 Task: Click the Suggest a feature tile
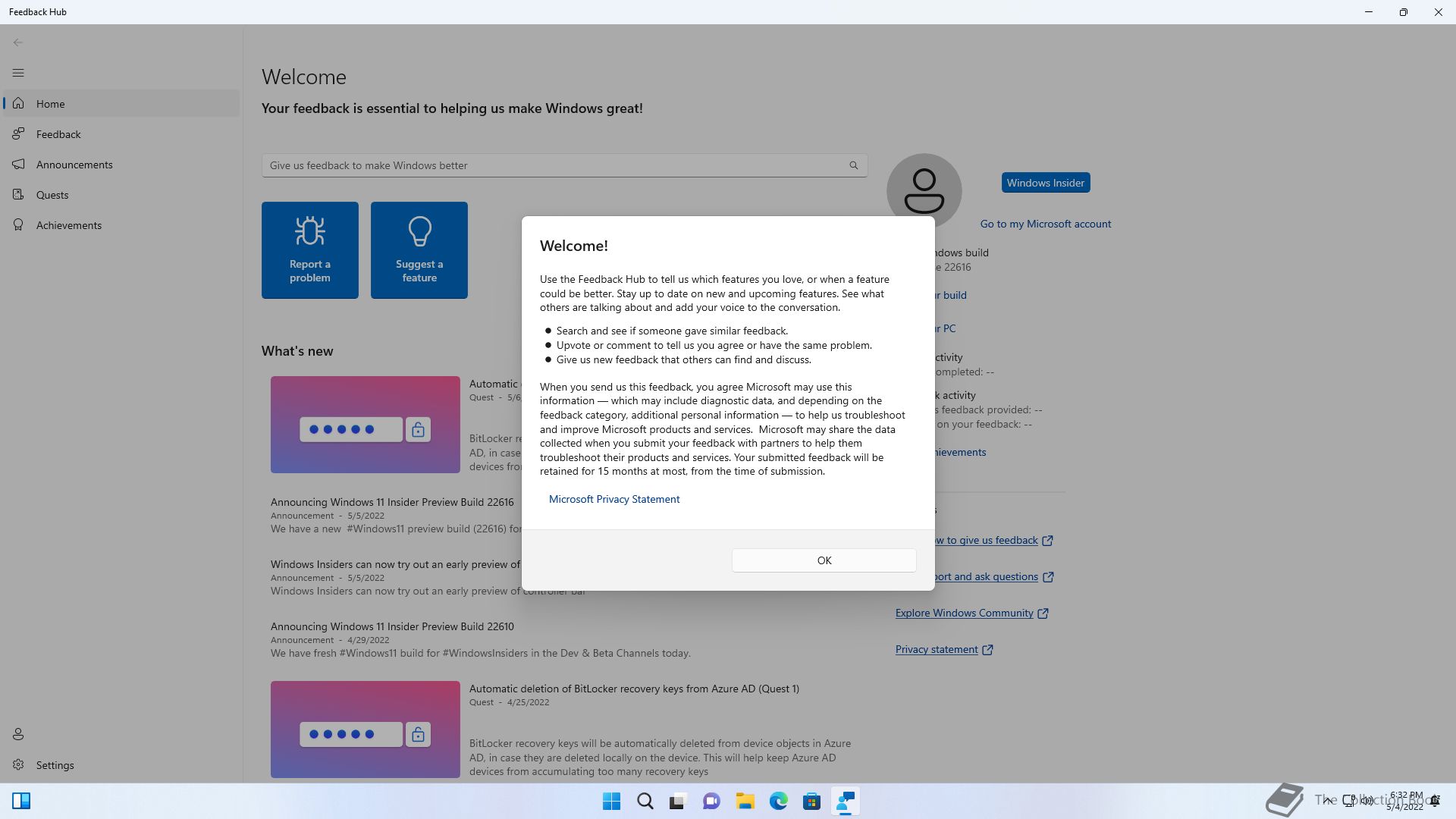pyautogui.click(x=419, y=250)
